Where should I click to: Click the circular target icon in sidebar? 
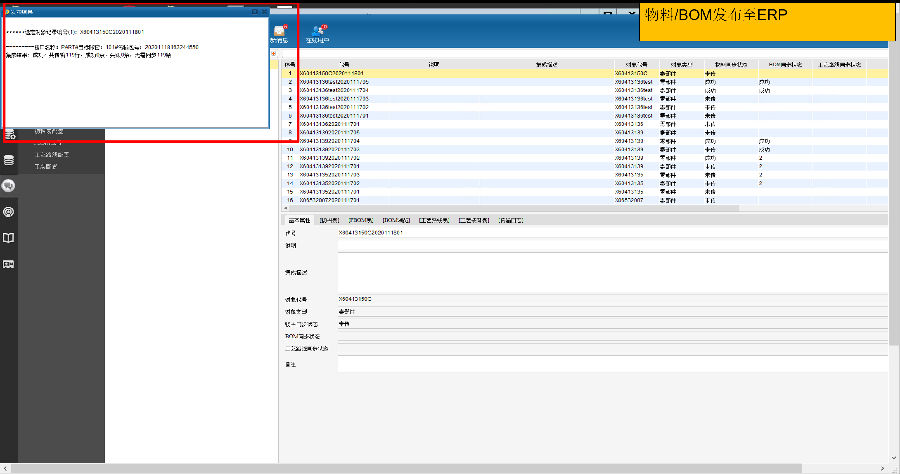pyautogui.click(x=9, y=212)
